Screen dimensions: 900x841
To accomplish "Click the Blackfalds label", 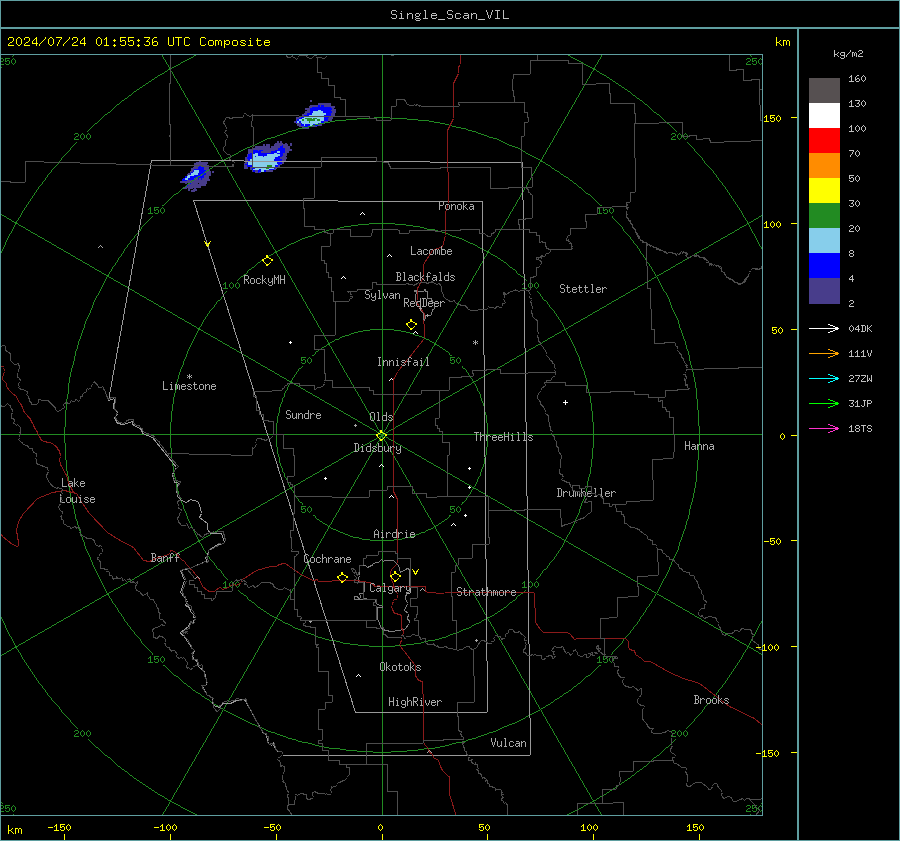I will point(425,277).
